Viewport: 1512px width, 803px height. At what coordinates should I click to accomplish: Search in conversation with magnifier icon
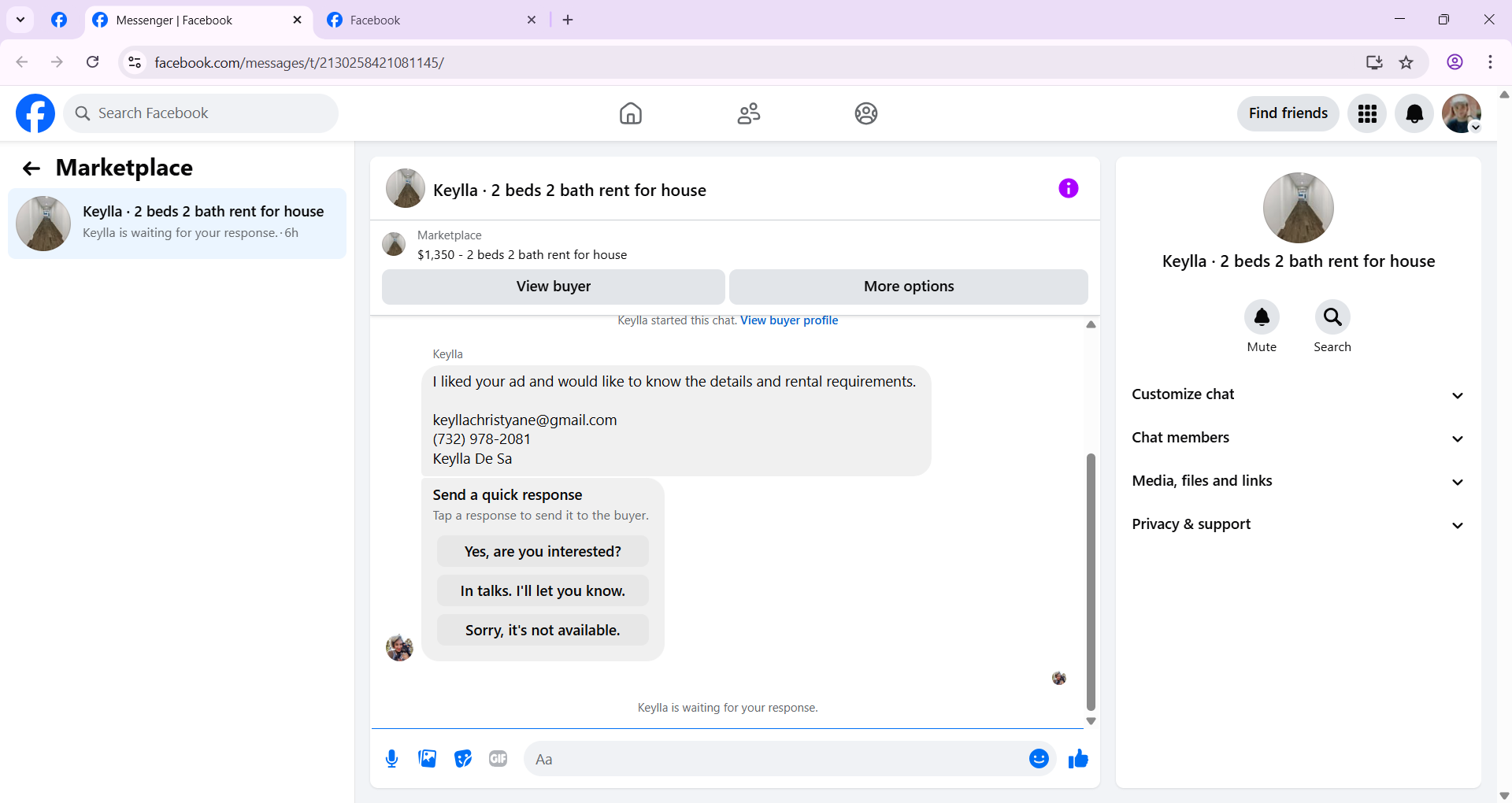[x=1332, y=317]
